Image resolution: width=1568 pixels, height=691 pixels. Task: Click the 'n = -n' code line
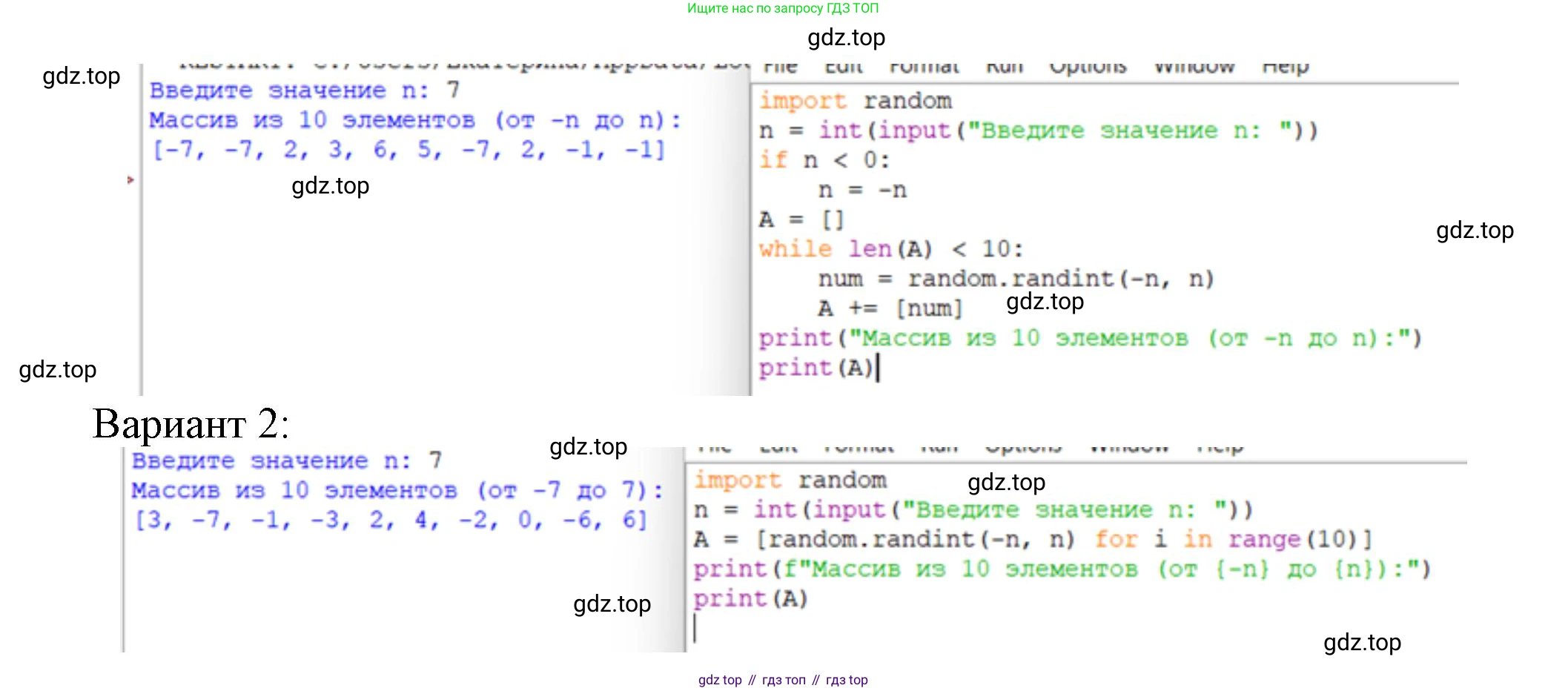[x=862, y=190]
